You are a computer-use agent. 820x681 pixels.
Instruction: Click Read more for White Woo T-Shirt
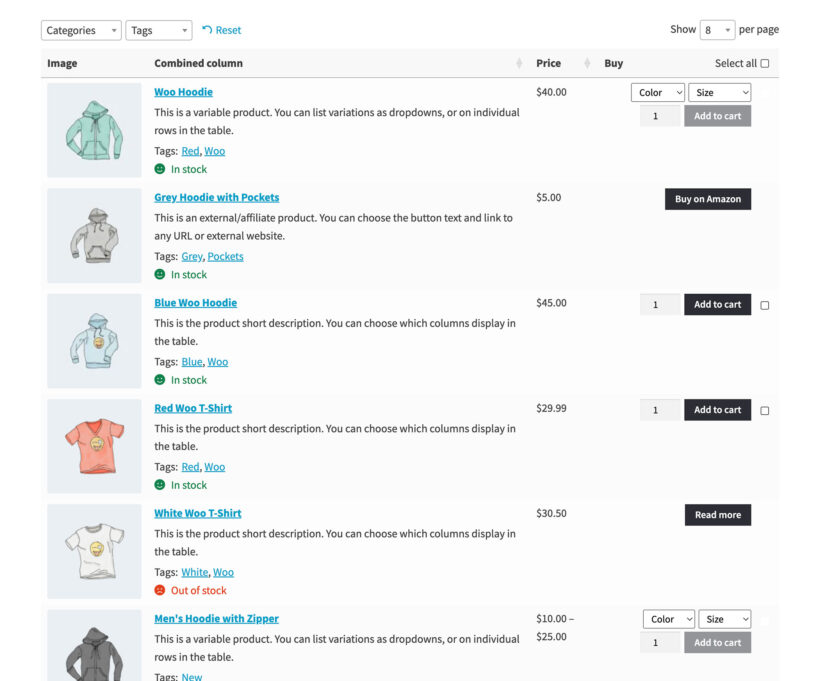coord(717,514)
